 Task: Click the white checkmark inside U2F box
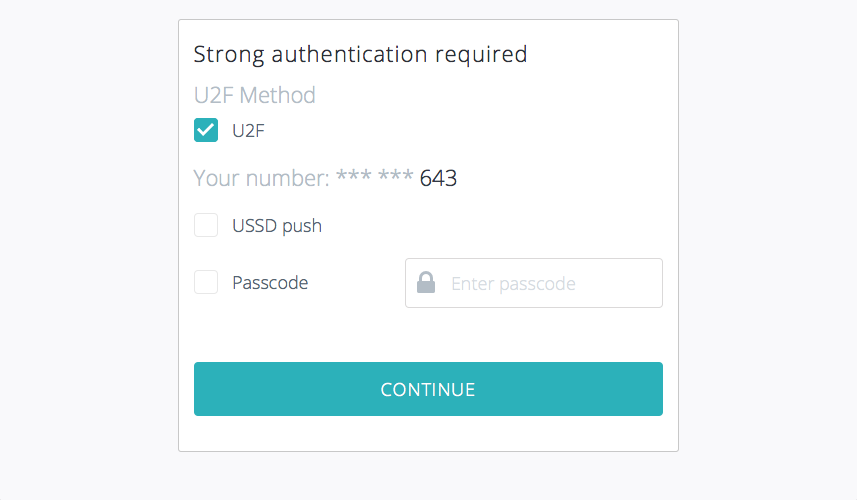point(206,130)
